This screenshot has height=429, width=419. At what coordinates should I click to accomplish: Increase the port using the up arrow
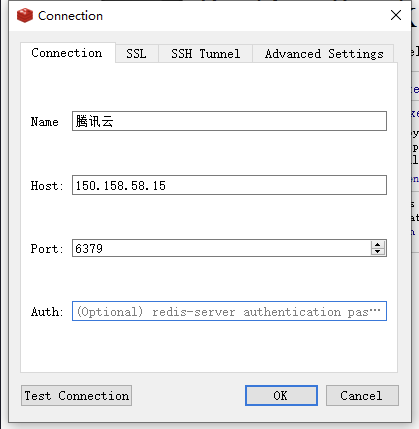(377, 245)
